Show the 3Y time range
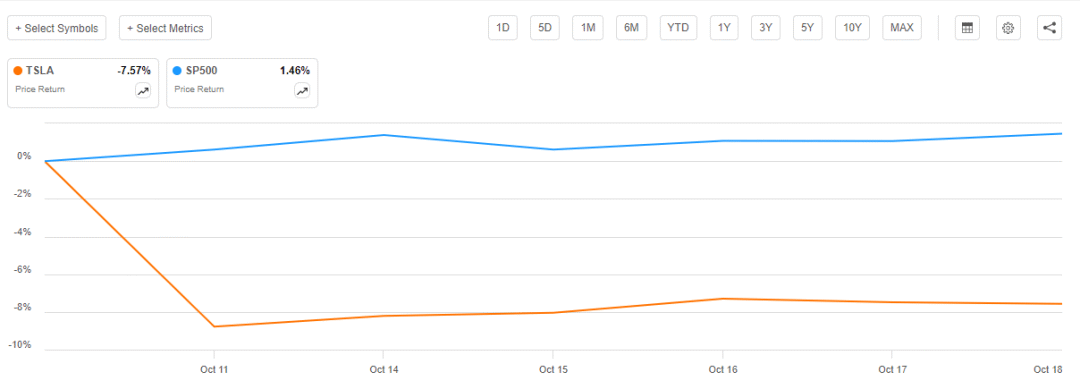Viewport: 1080px width, 389px height. [x=766, y=28]
